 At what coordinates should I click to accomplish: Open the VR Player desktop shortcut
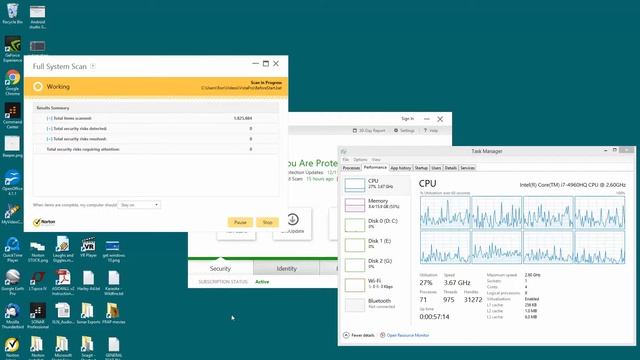point(88,247)
